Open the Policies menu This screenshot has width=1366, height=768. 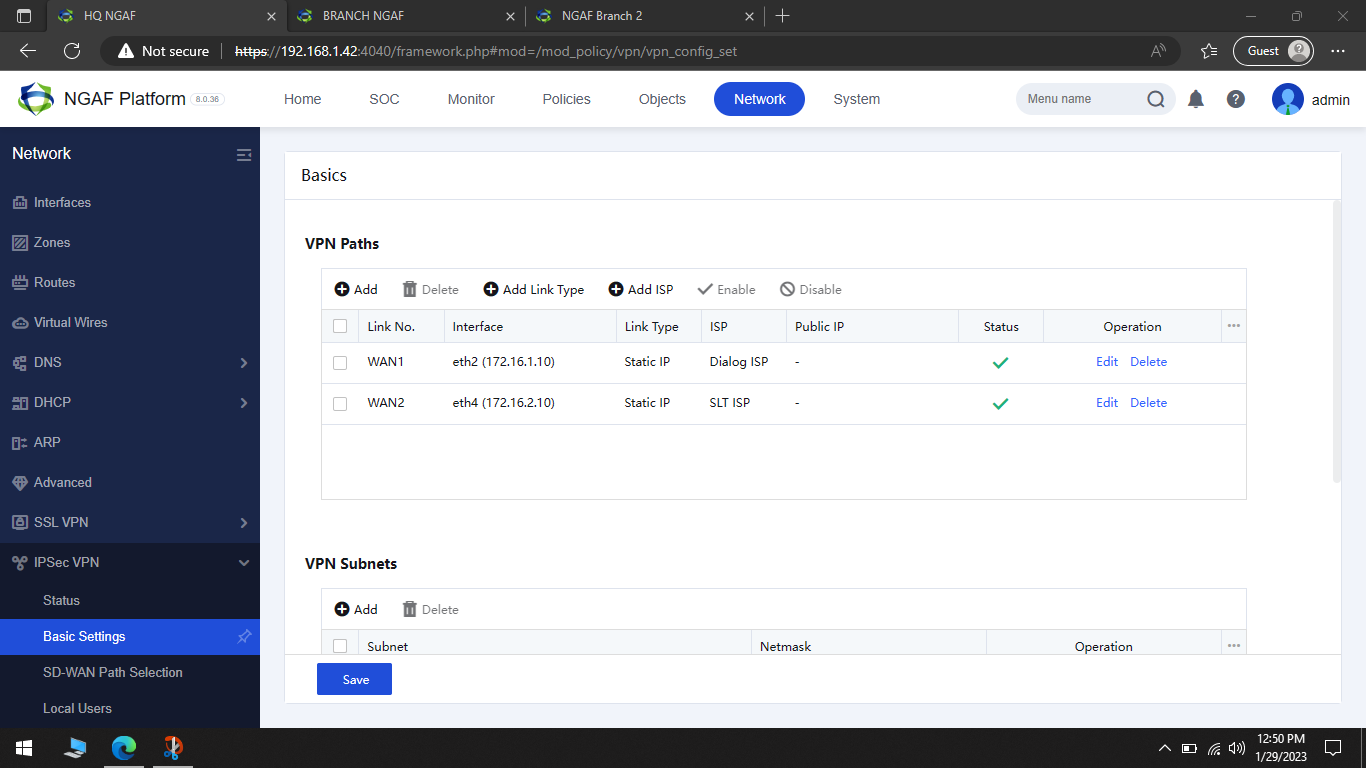point(566,98)
